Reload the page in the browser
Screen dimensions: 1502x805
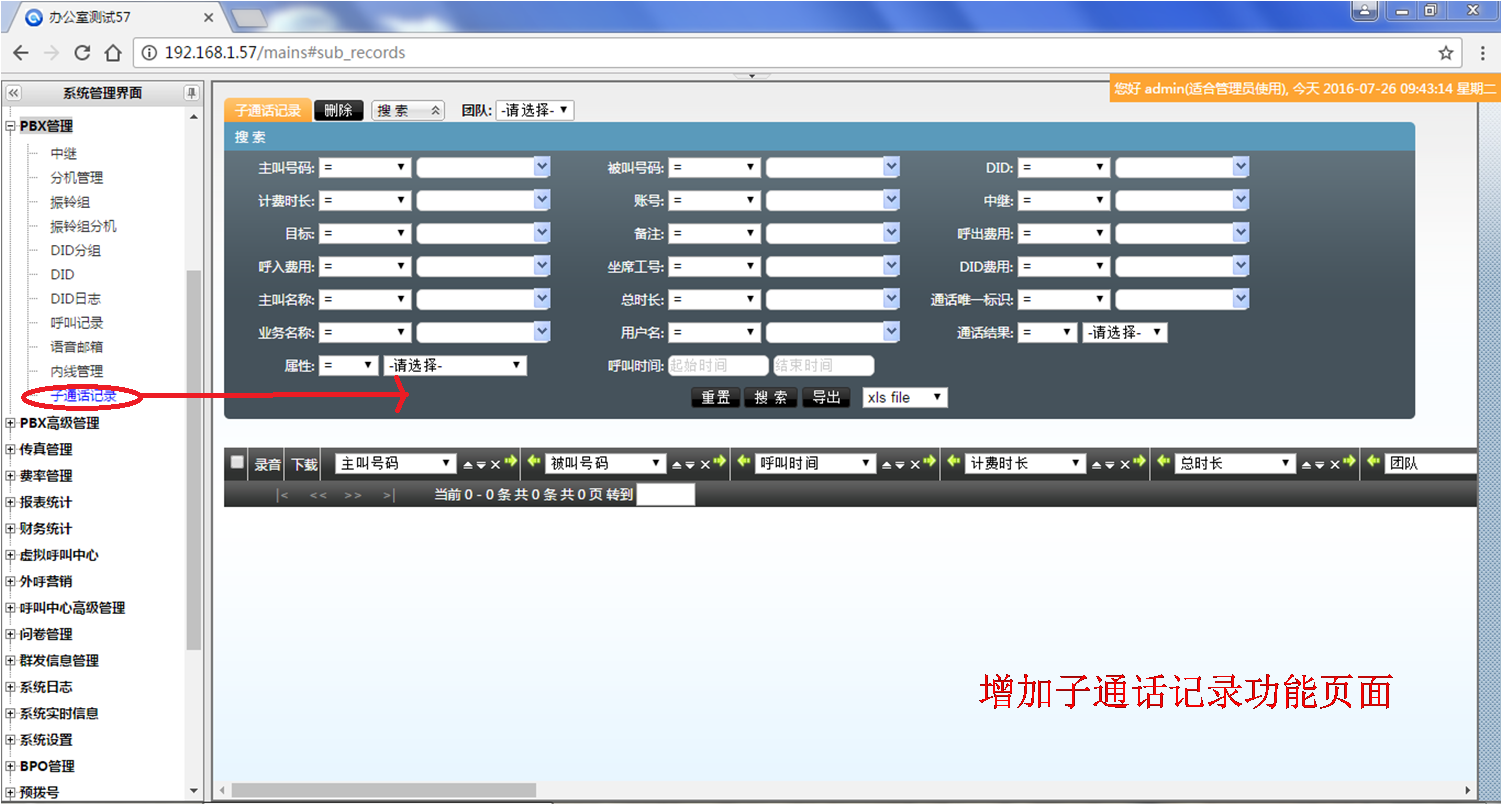pyautogui.click(x=82, y=52)
